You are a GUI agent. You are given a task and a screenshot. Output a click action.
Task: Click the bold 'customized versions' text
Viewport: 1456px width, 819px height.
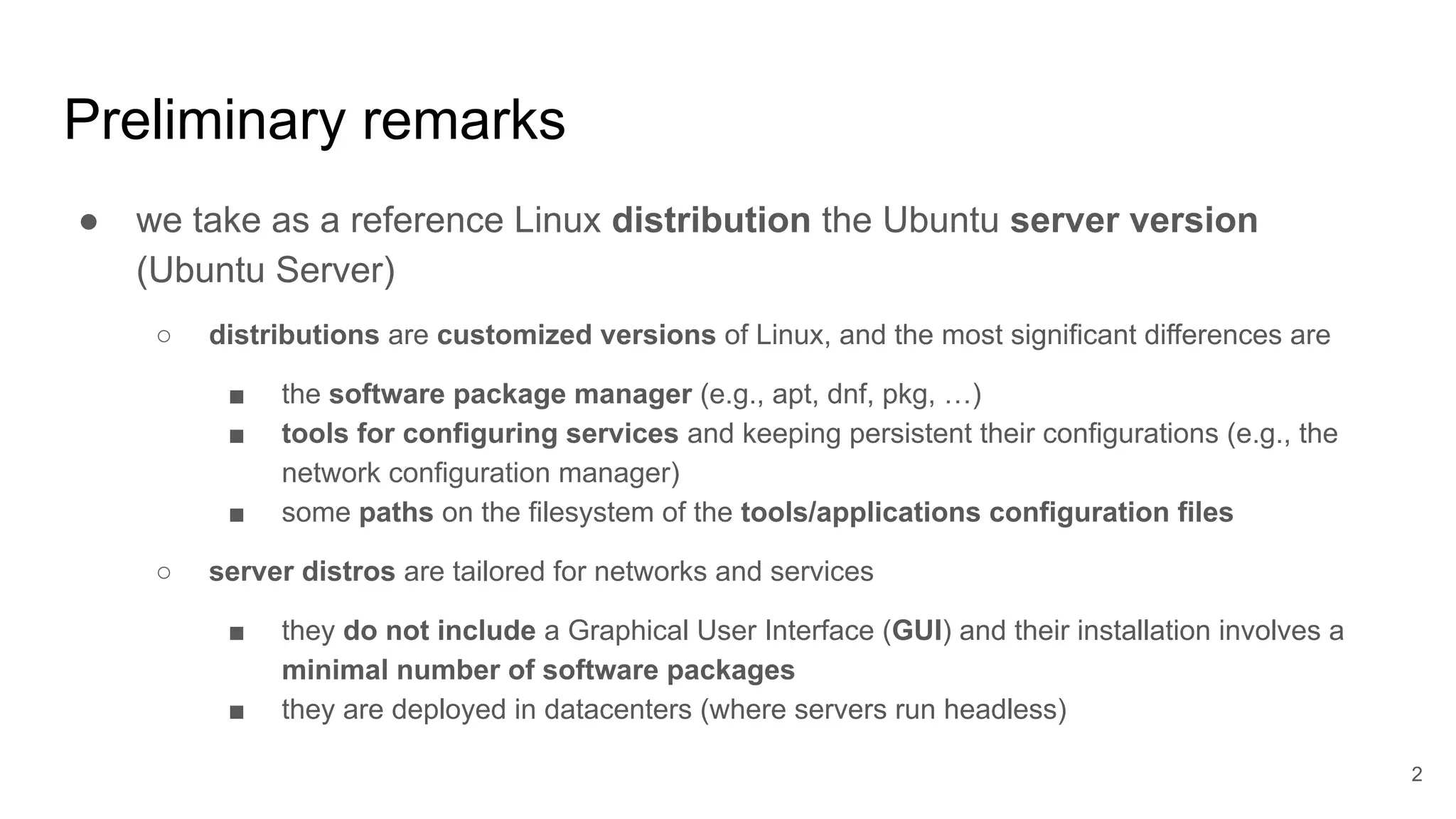coord(576,335)
